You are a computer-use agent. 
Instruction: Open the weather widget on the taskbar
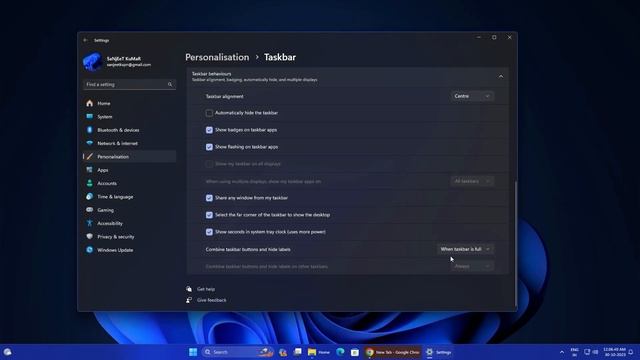tap(7, 352)
